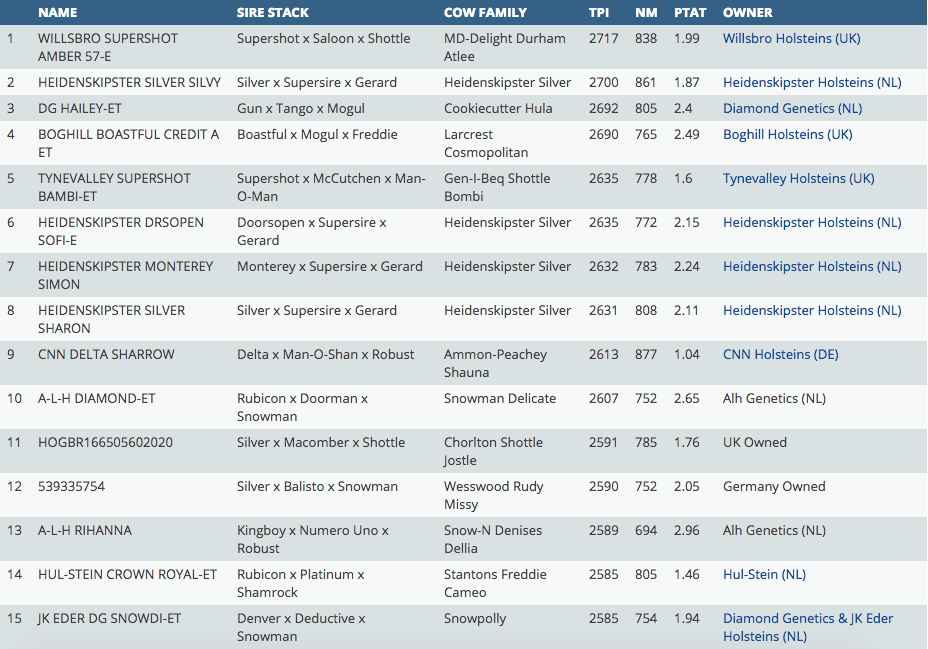Click Diamond Genetics (NL) link for DG Hailey-ET
The image size is (928, 649).
(792, 108)
